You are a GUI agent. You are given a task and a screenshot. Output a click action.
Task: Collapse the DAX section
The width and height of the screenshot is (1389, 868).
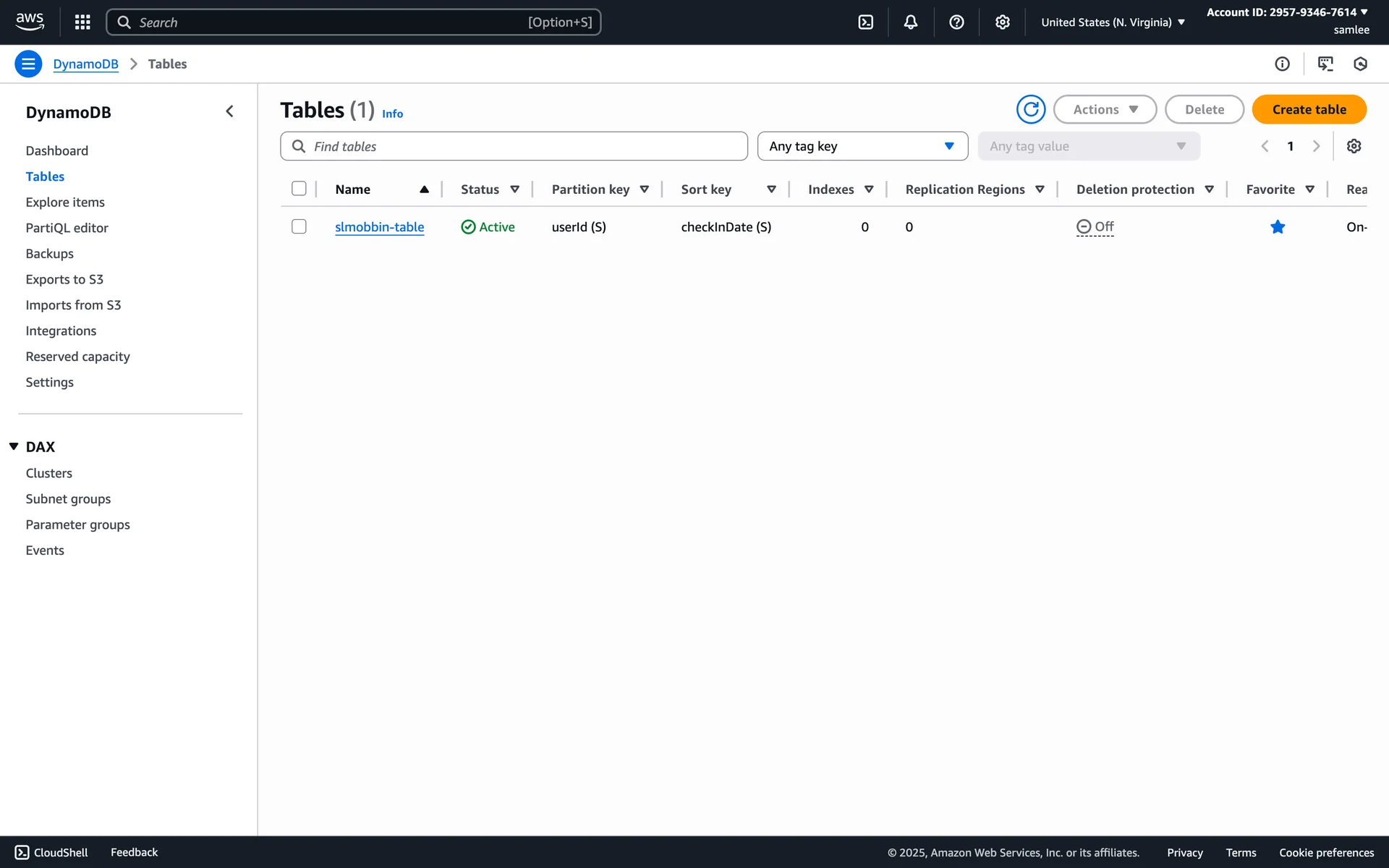pos(14,446)
